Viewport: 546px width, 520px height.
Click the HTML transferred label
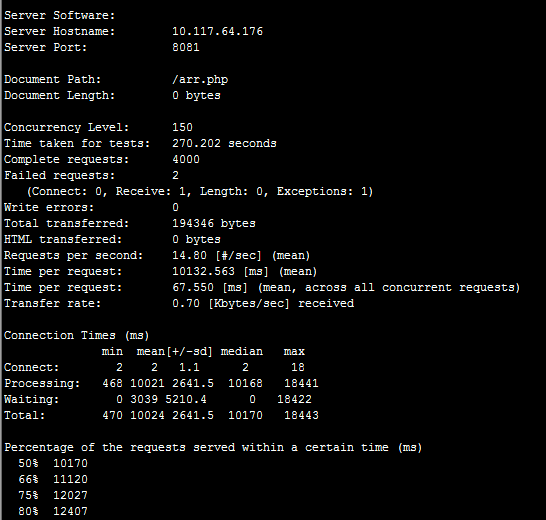(x=63, y=240)
